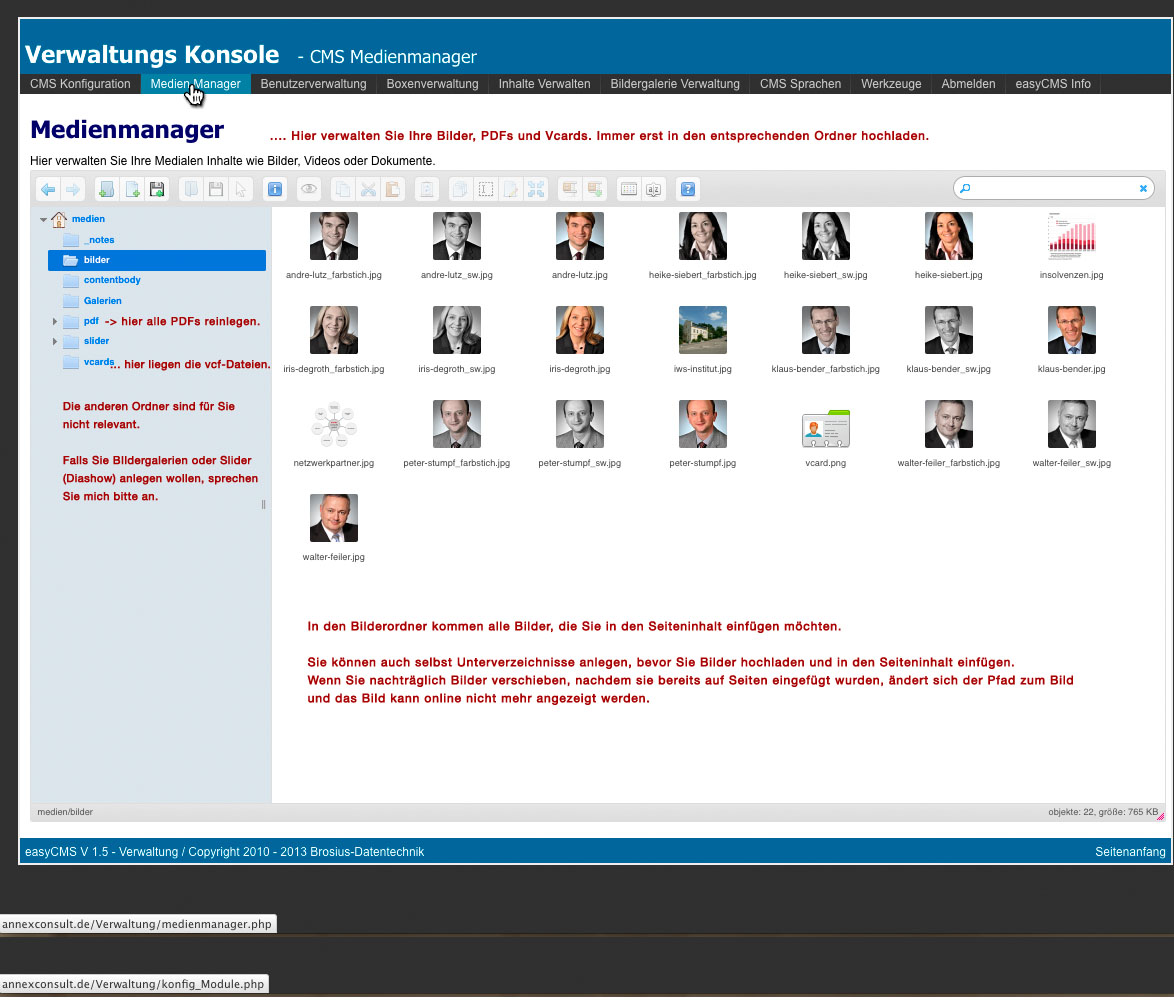Open the Bildergalerie Verwaltung menu item
This screenshot has width=1174, height=1000.
674,84
